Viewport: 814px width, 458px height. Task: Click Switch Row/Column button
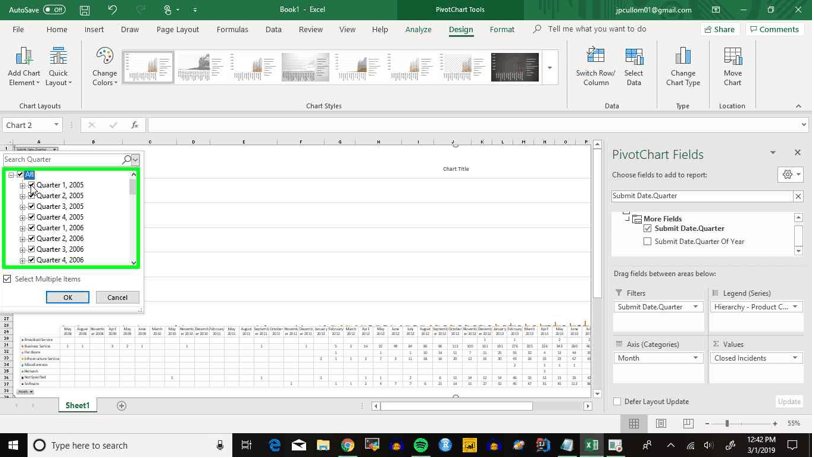point(595,66)
